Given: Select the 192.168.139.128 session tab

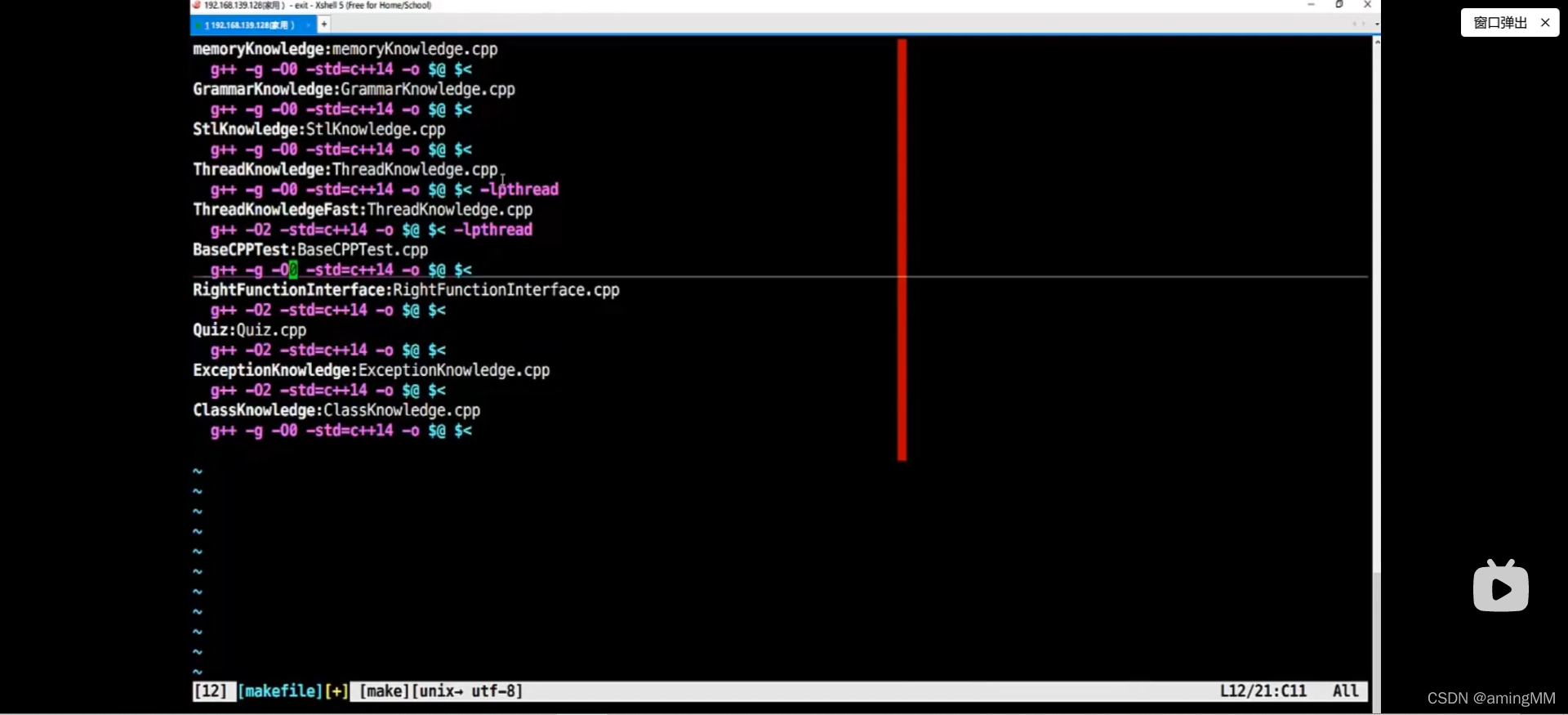Looking at the screenshot, I should tap(253, 25).
